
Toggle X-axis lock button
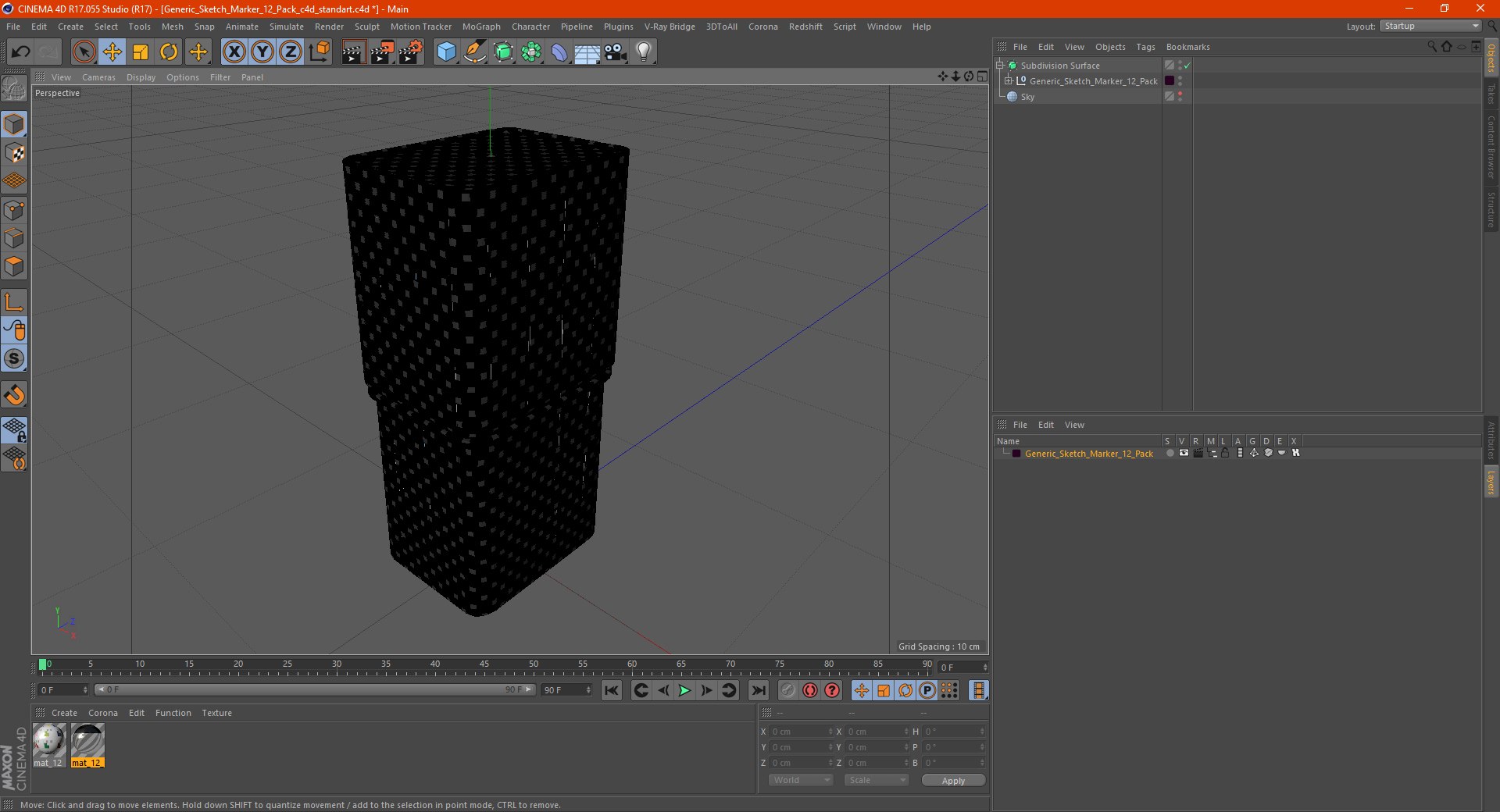click(234, 52)
